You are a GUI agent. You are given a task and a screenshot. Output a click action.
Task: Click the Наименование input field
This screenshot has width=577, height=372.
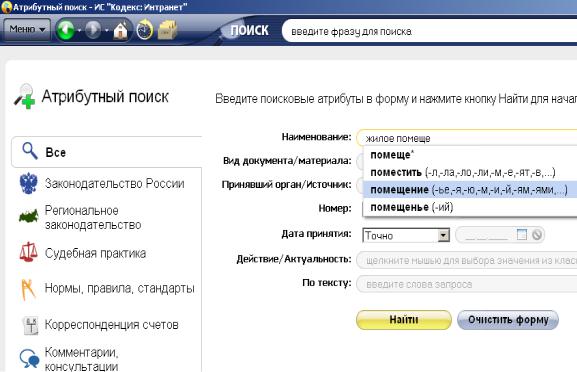coord(467,138)
